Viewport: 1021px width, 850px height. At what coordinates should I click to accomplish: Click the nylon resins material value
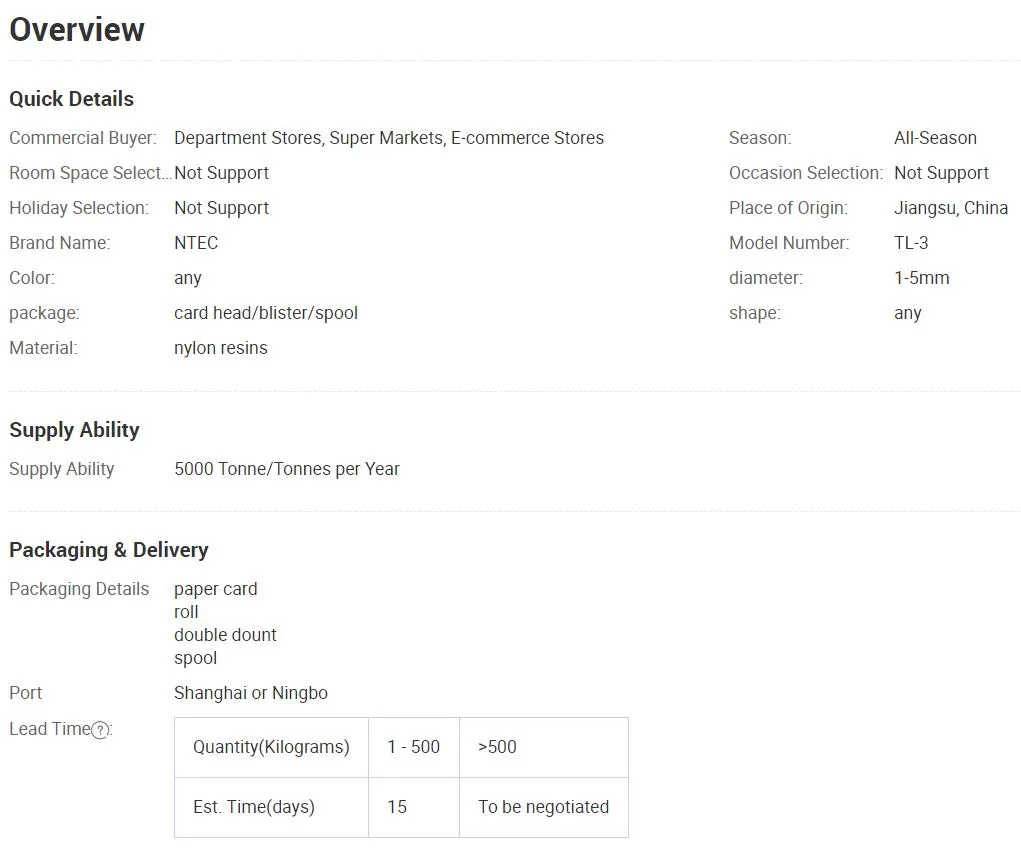pyautogui.click(x=221, y=348)
